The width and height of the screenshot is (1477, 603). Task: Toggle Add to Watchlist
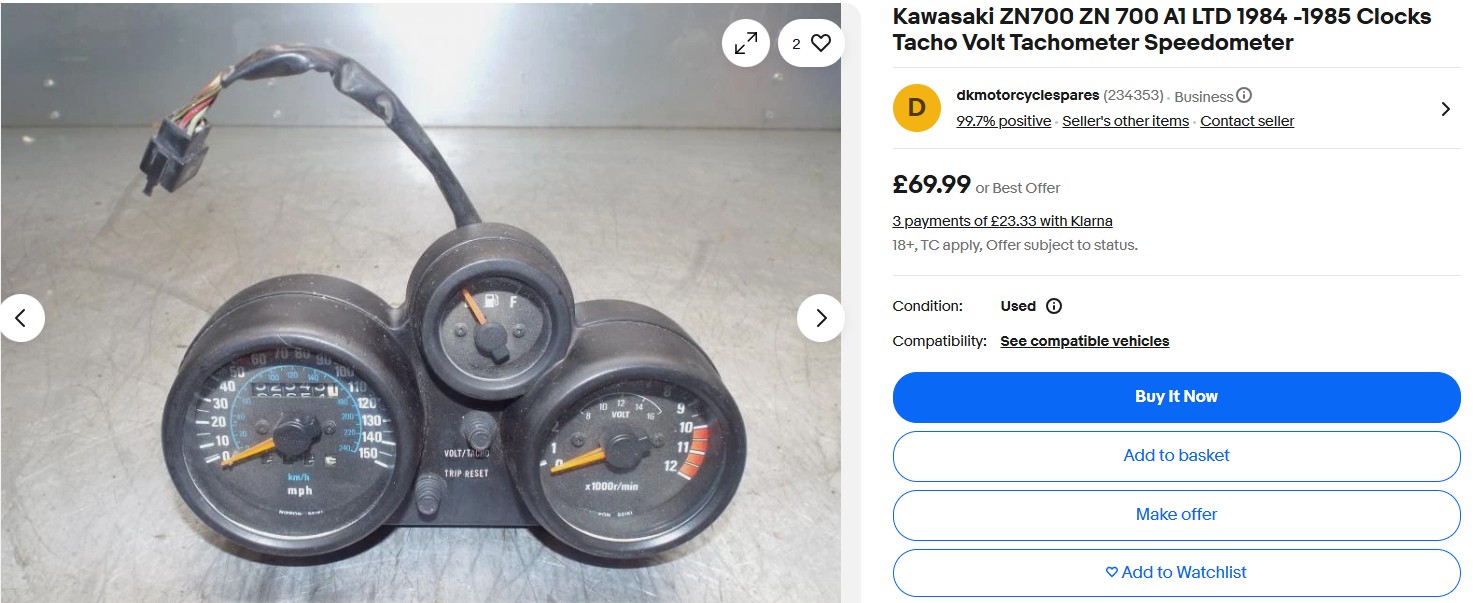1176,573
